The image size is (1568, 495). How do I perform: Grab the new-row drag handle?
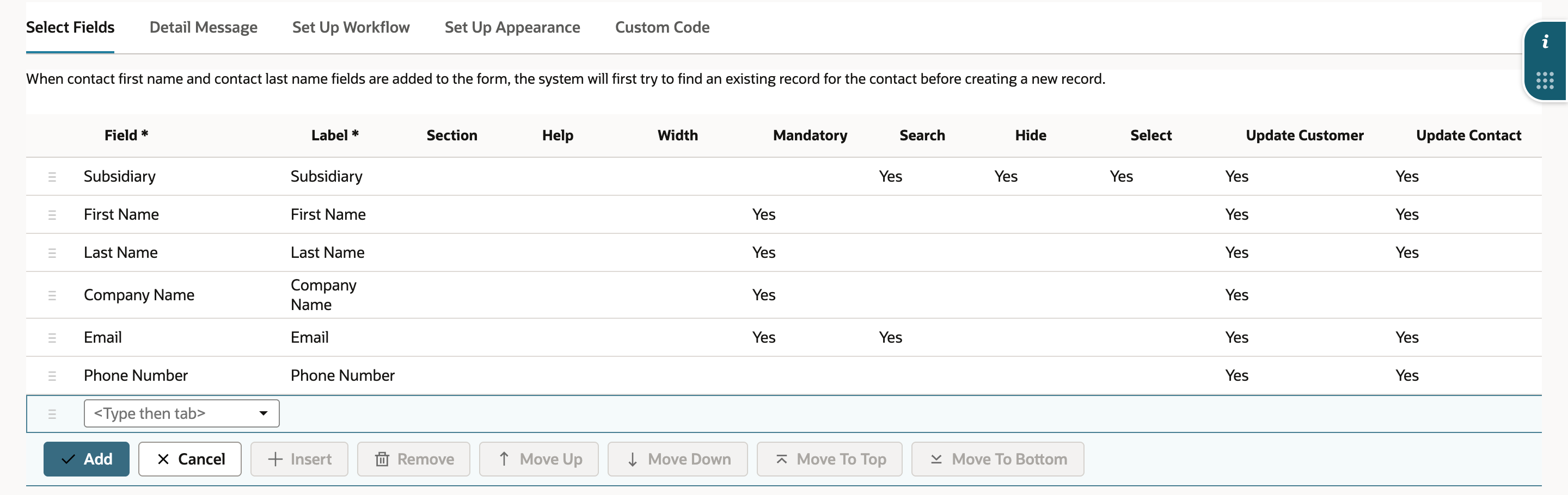[x=52, y=413]
